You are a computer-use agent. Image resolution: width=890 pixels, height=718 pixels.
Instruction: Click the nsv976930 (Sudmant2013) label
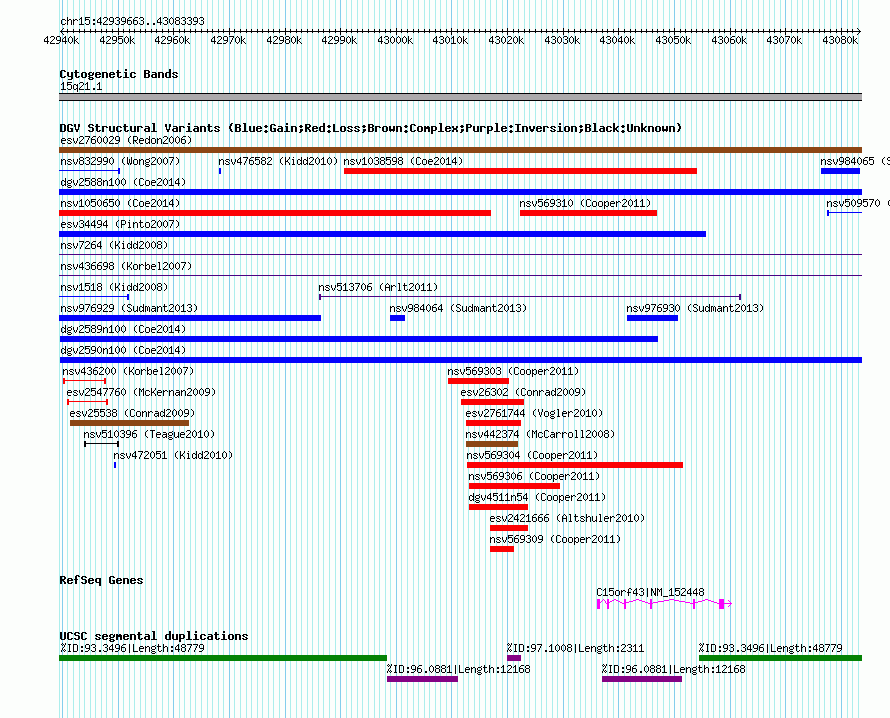coord(695,308)
